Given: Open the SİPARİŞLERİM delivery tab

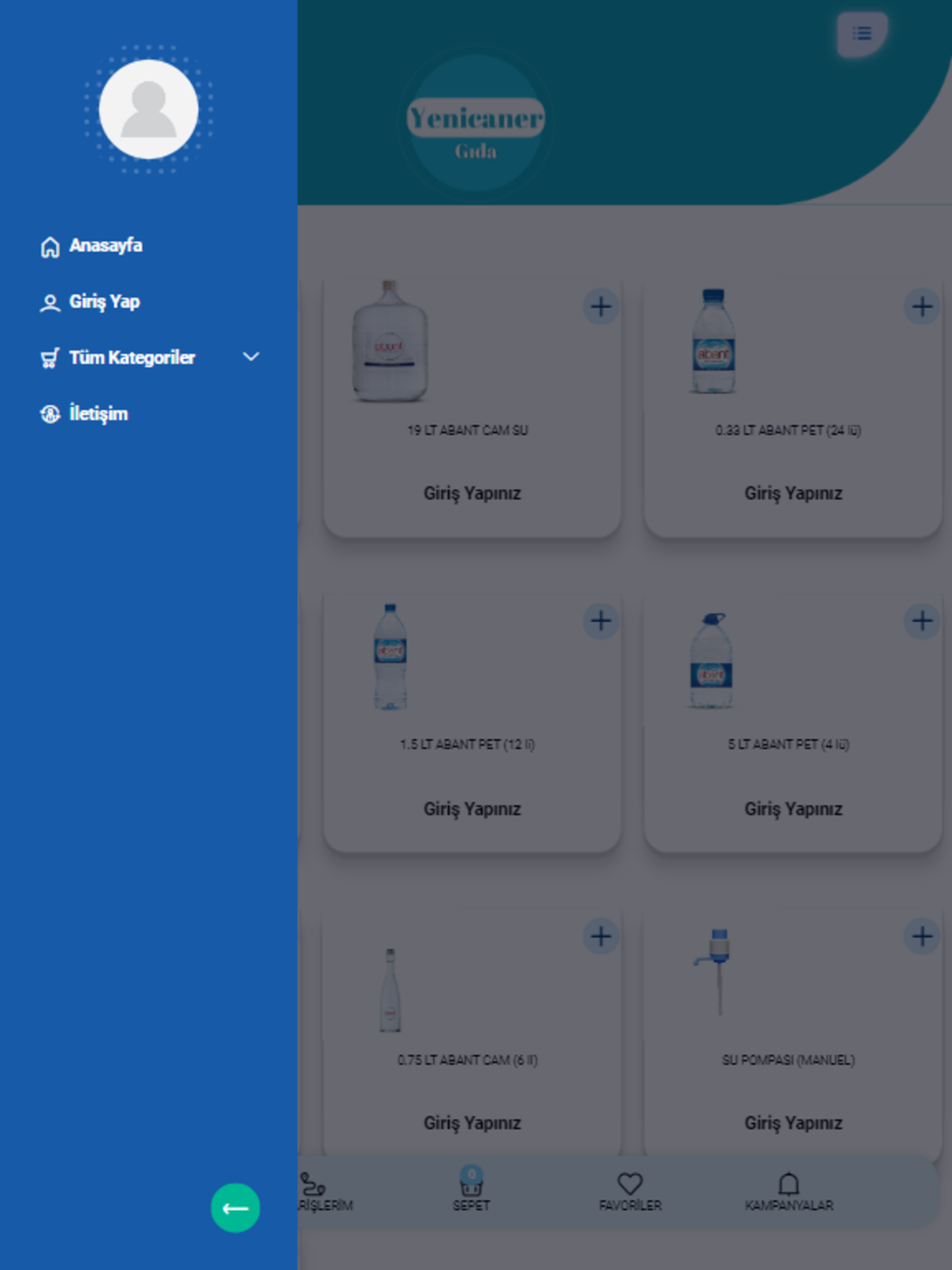Looking at the screenshot, I should (x=325, y=1191).
